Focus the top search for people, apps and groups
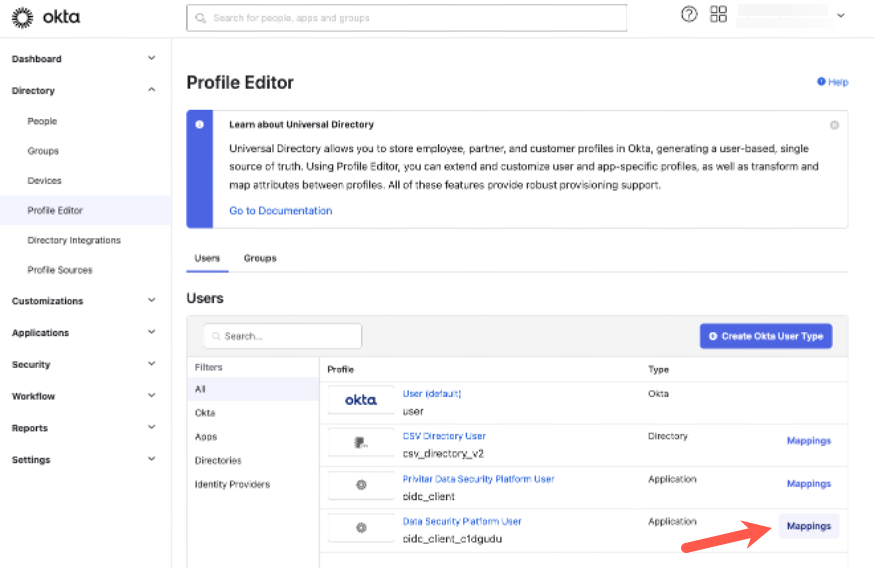 [406, 18]
